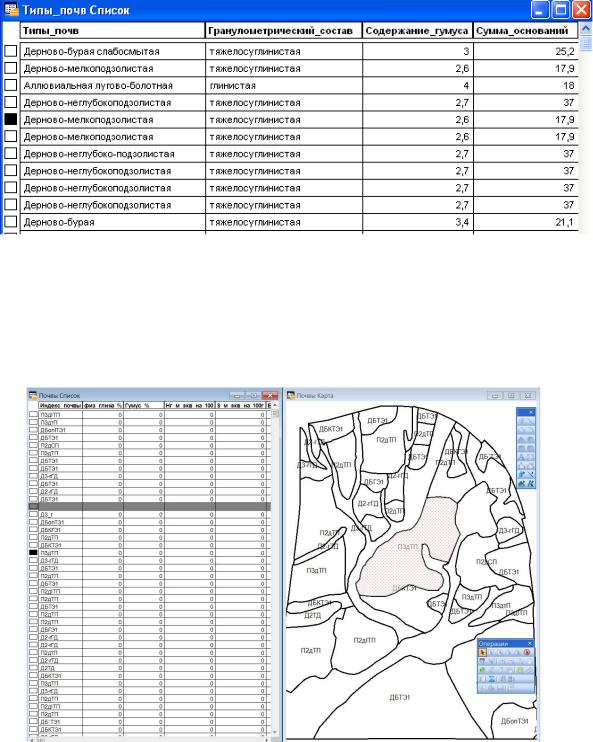
Task: Choose the Line tool in the drawing toolbar
Action: pyautogui.click(x=531, y=421)
